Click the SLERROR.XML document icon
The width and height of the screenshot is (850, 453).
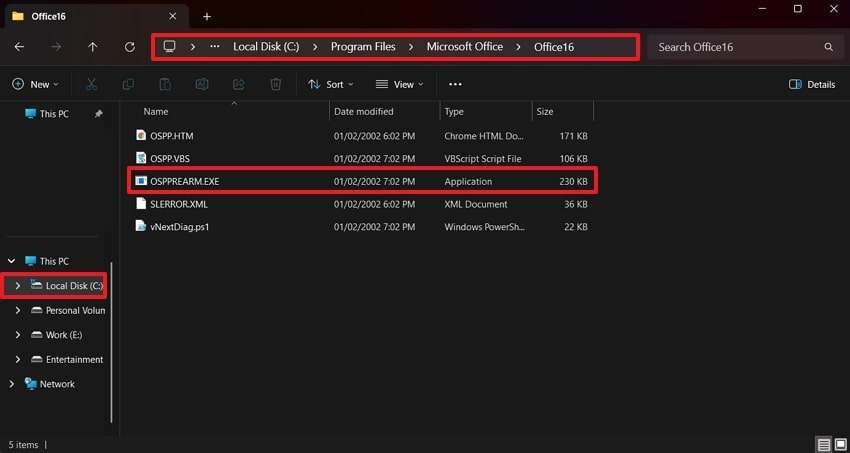[141, 204]
